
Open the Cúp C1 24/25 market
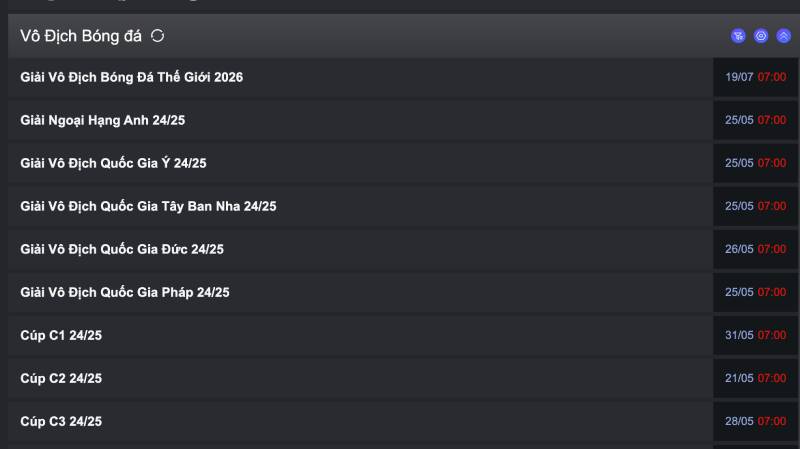tap(61, 335)
